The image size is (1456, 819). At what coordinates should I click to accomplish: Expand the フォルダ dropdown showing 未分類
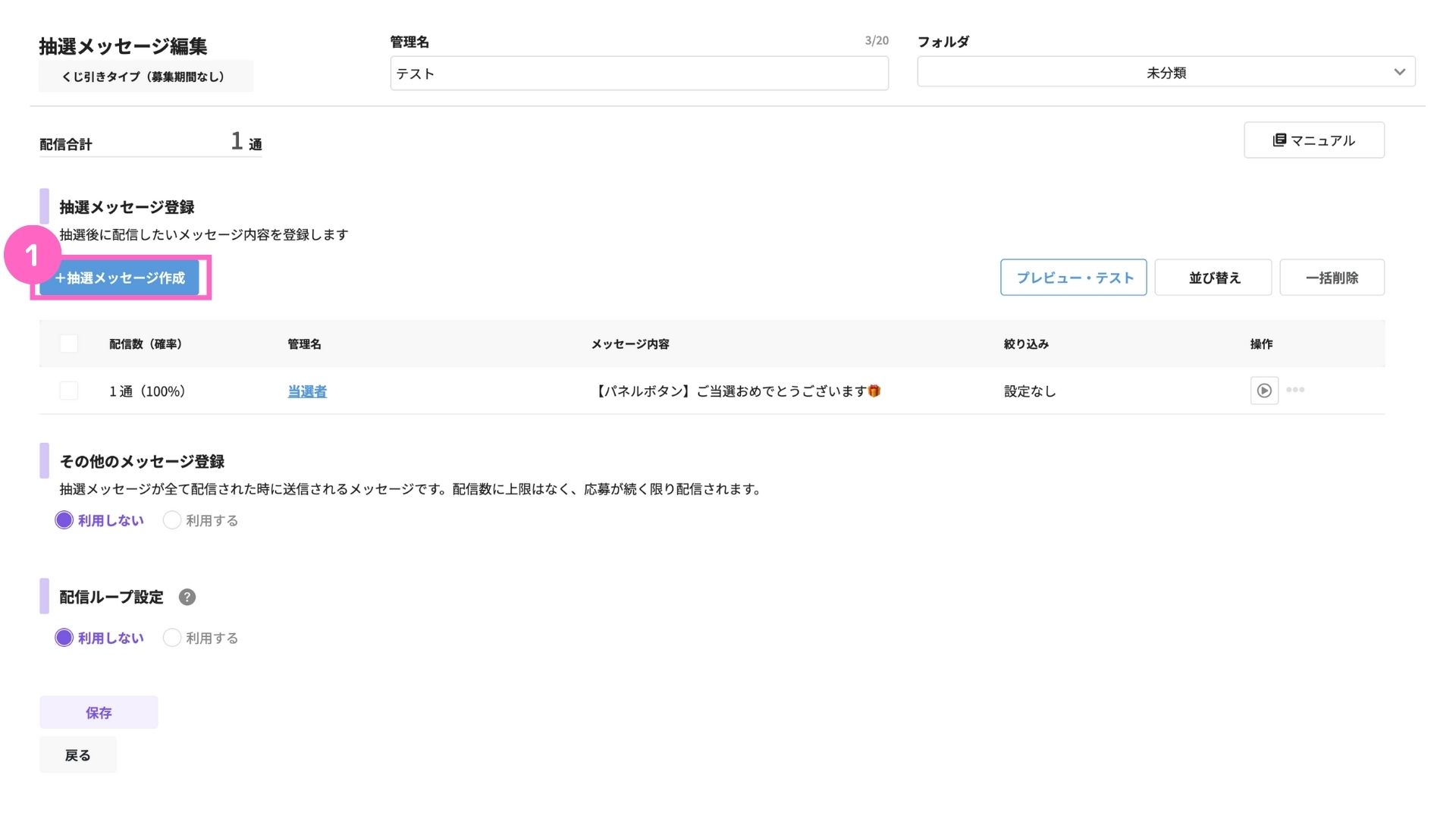click(1166, 72)
